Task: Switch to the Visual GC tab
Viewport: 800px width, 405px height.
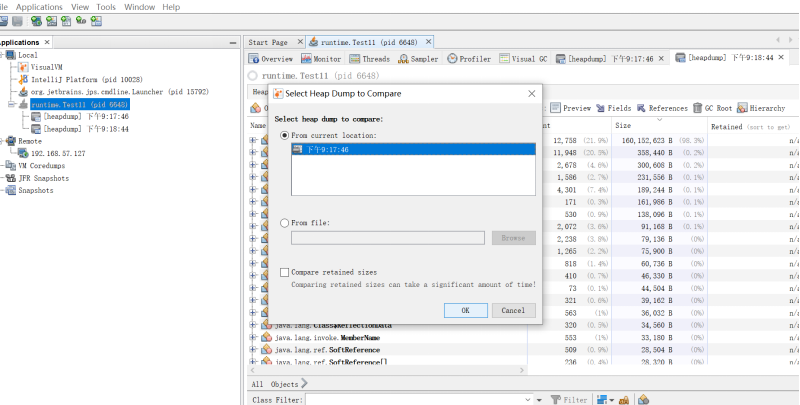Action: coord(523,59)
